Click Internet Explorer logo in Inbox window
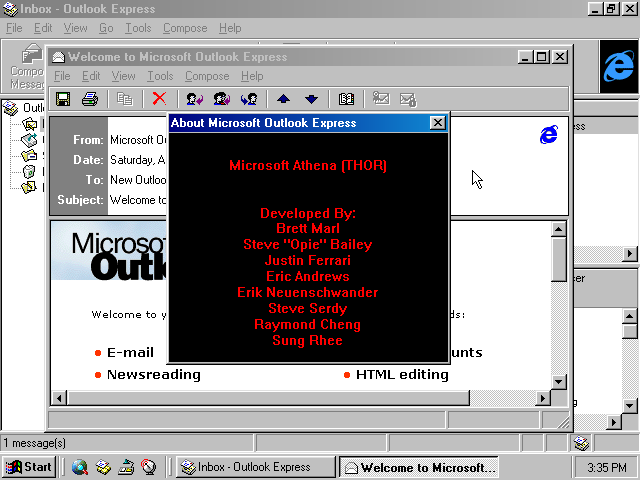The height and width of the screenshot is (480, 640). click(618, 67)
